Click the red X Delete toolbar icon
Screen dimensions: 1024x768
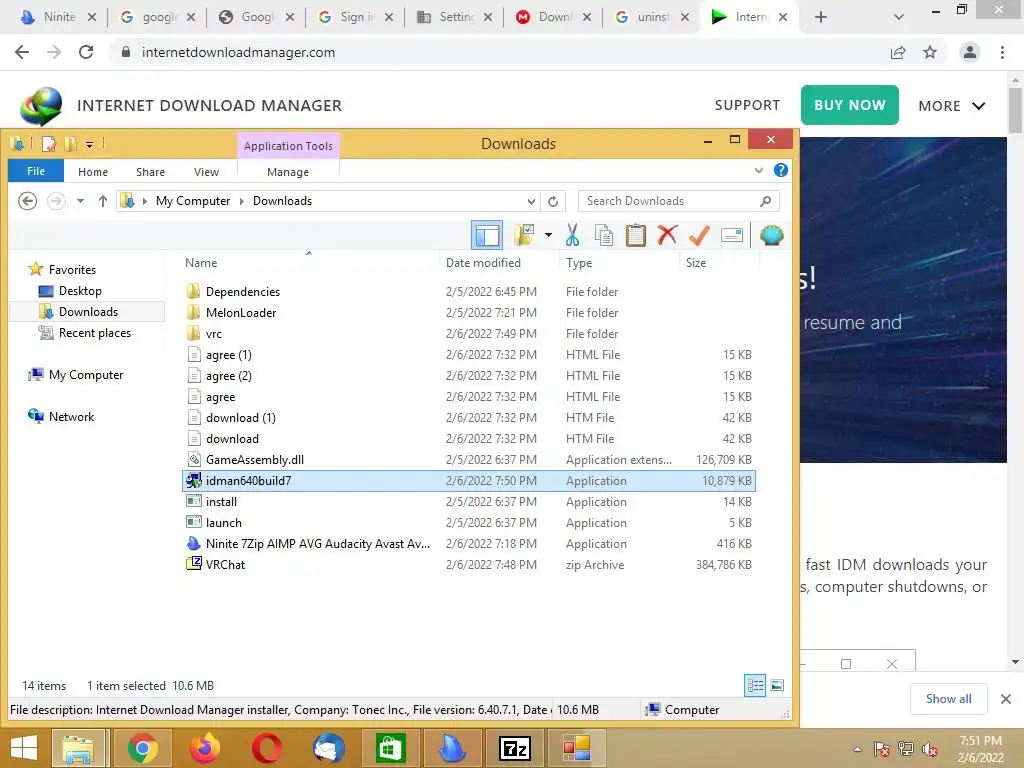pyautogui.click(x=667, y=234)
